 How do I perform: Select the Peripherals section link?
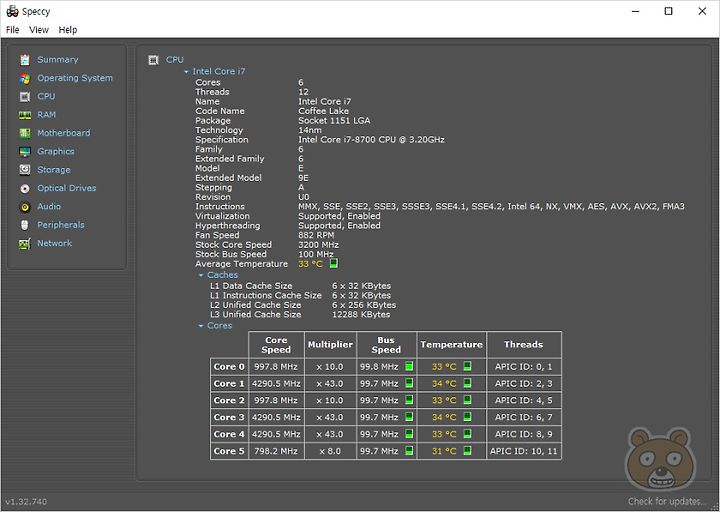click(61, 225)
